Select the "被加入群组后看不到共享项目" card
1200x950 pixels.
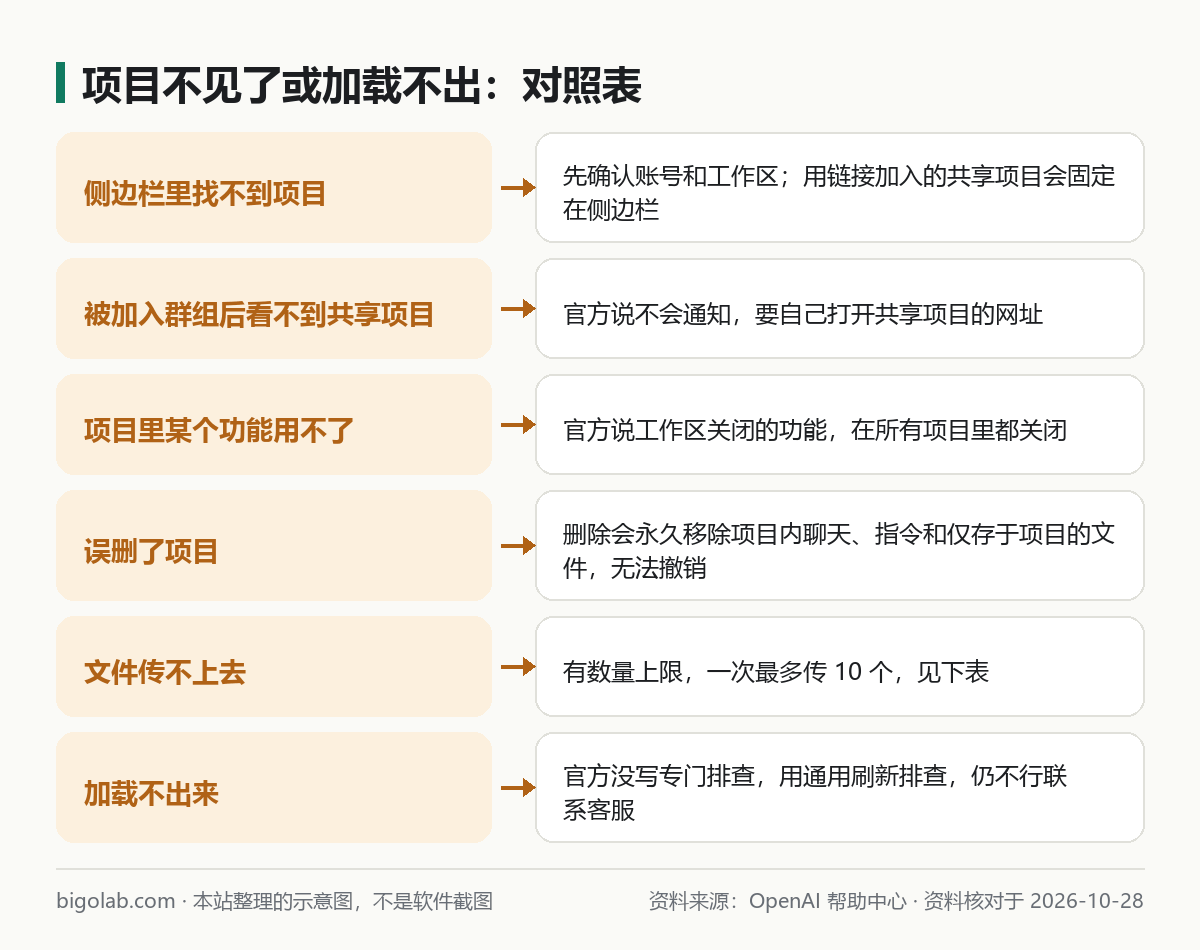click(x=274, y=309)
